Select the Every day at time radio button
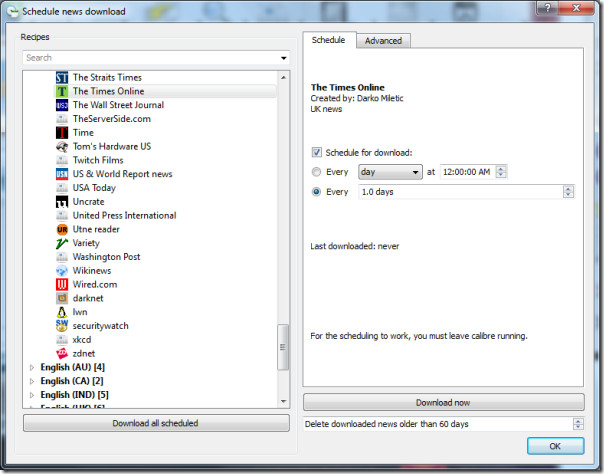 (316, 172)
